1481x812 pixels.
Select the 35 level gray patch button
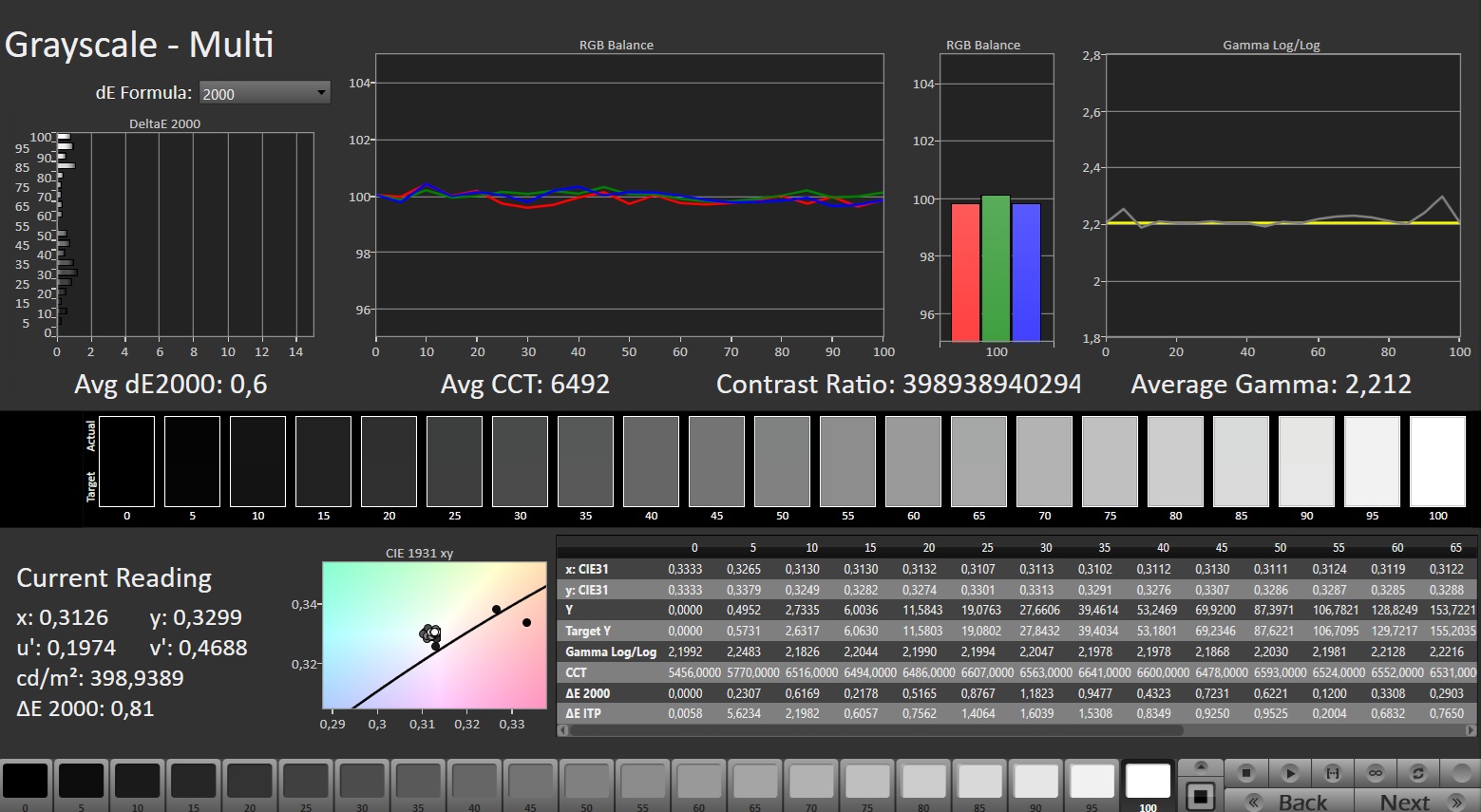(x=418, y=784)
